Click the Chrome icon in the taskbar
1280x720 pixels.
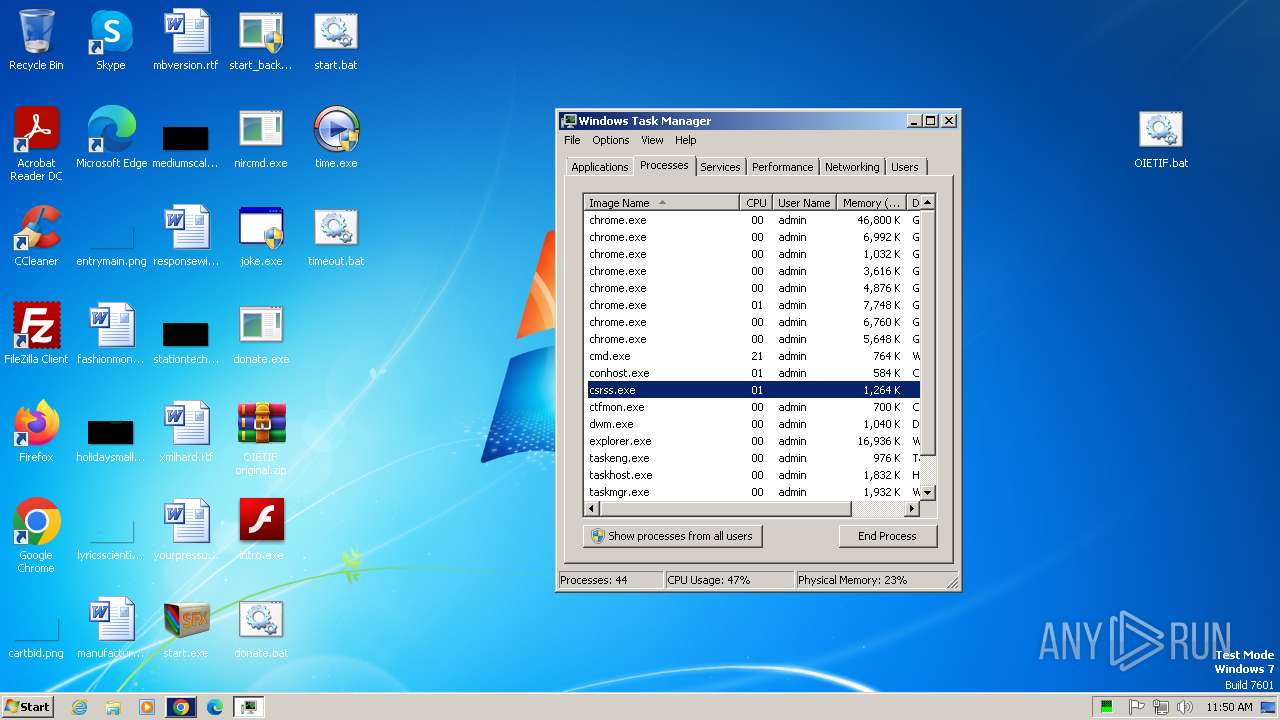181,707
